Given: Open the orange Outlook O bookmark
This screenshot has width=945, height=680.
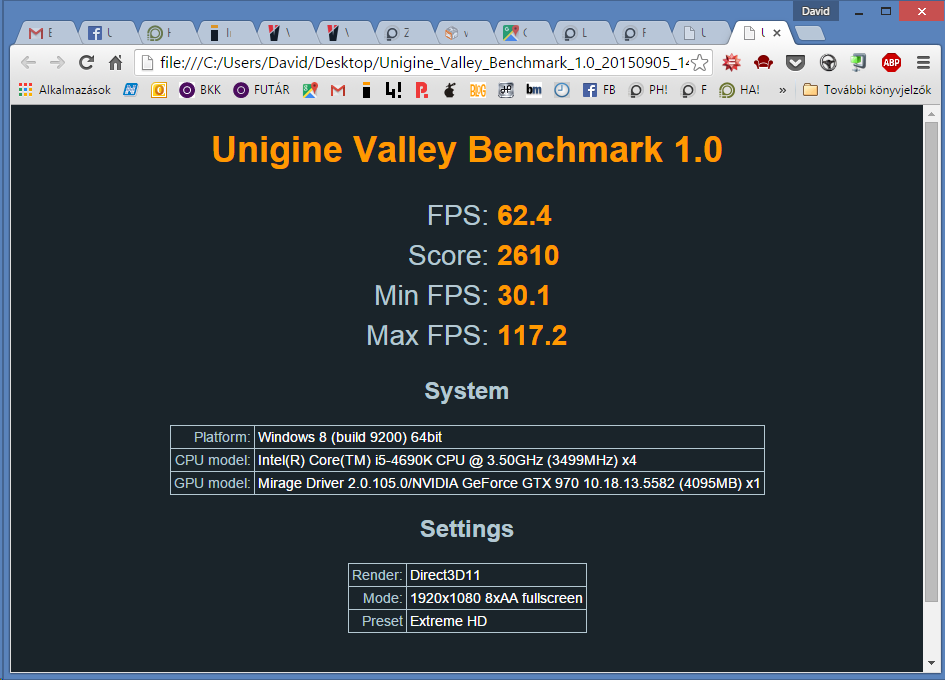Looking at the screenshot, I should pos(159,90).
